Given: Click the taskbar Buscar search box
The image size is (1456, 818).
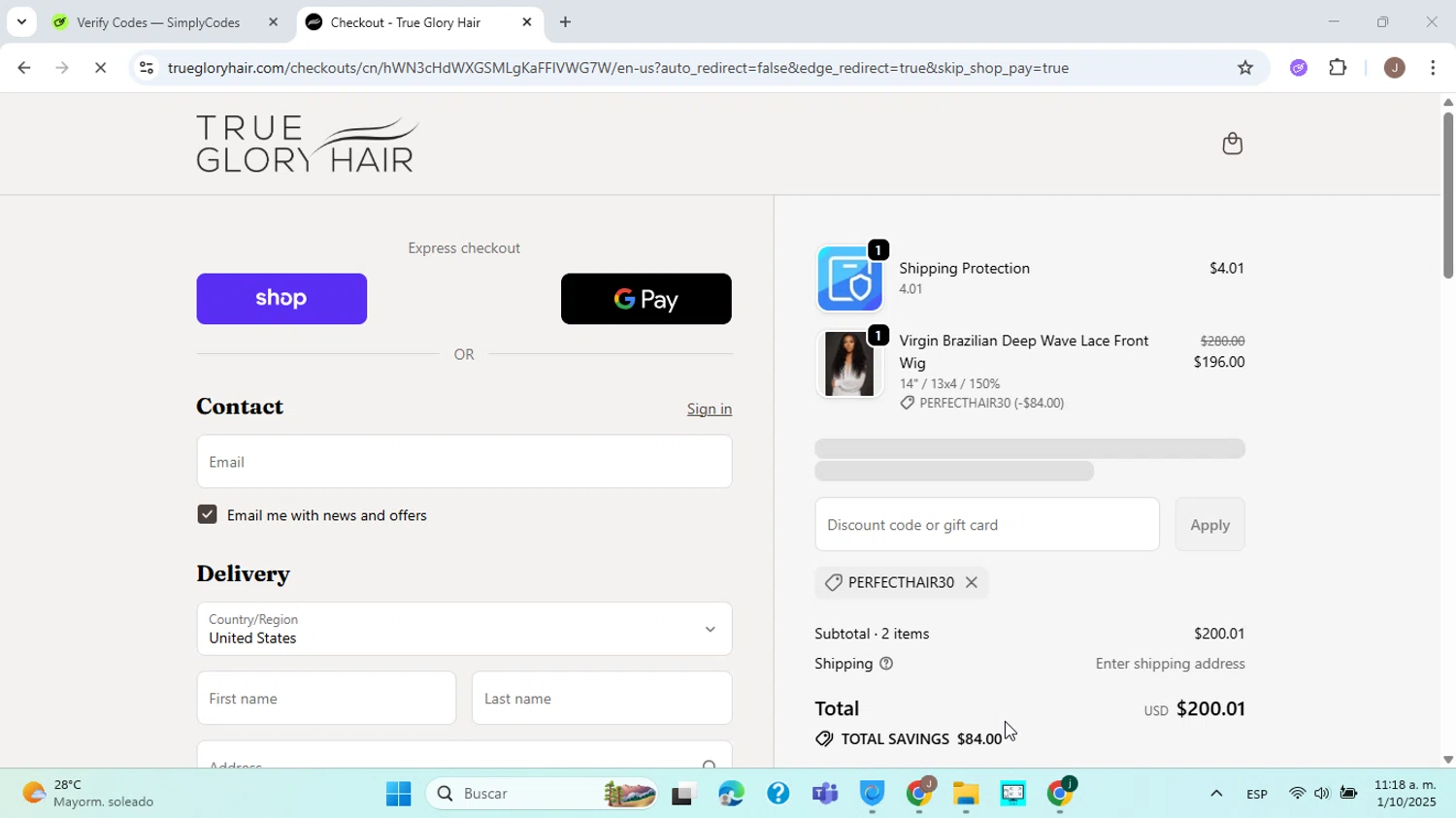Looking at the screenshot, I should click(x=544, y=794).
